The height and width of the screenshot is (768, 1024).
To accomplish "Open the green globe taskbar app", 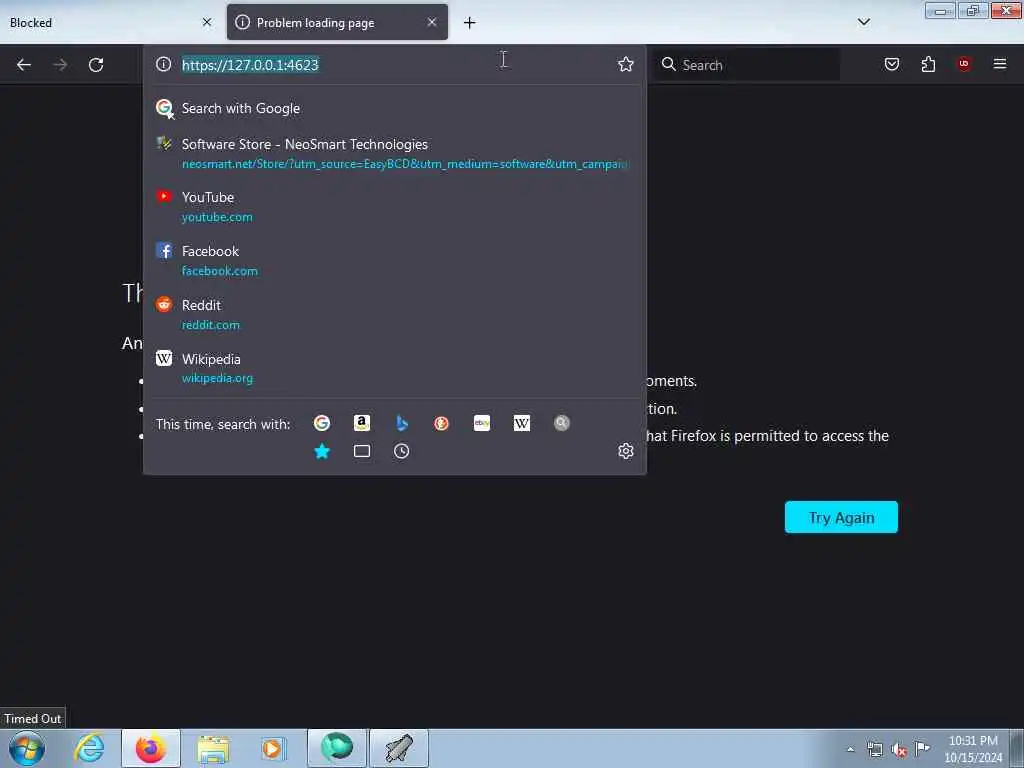I will pyautogui.click(x=337, y=748).
